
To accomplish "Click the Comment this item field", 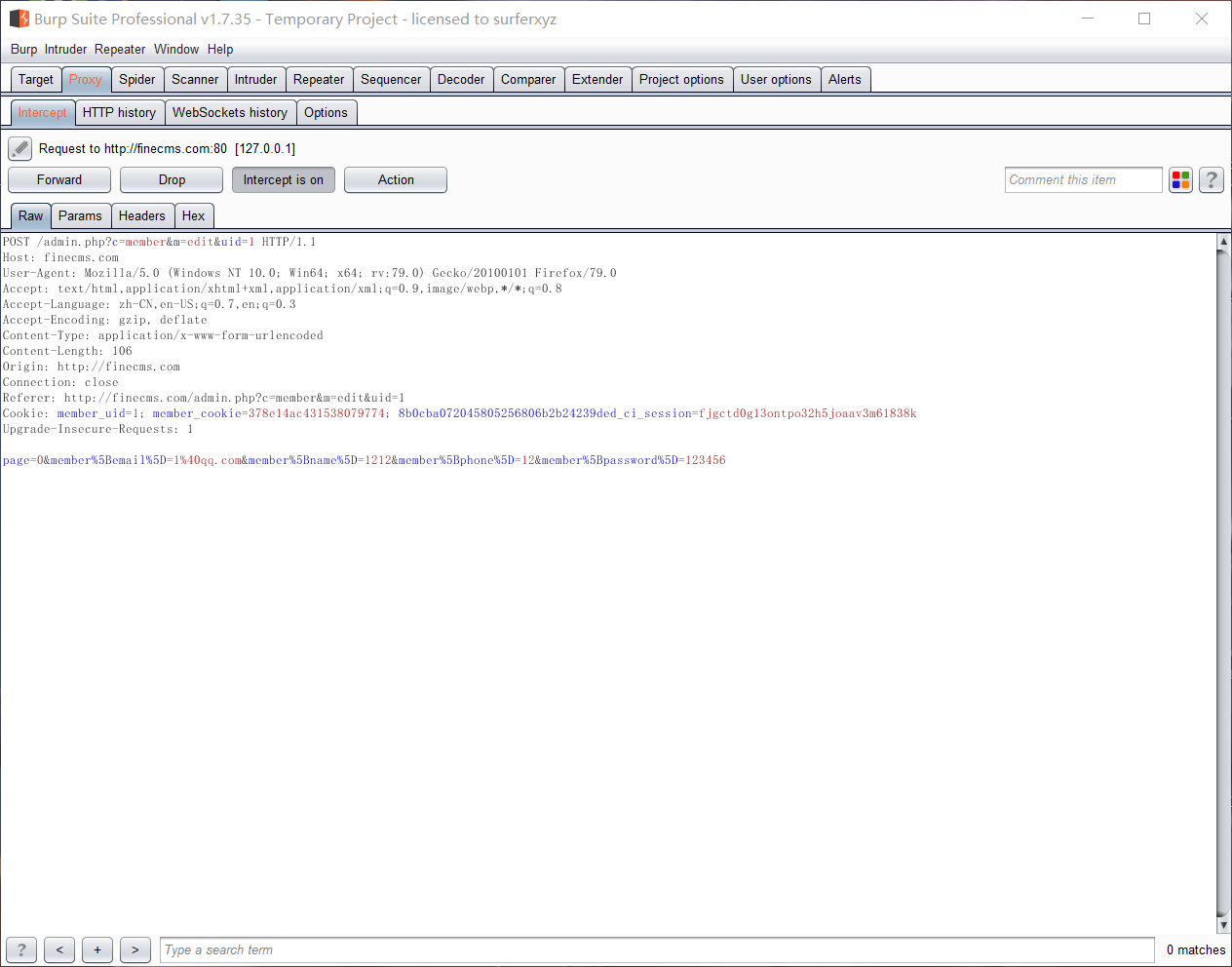I will coord(1084,180).
